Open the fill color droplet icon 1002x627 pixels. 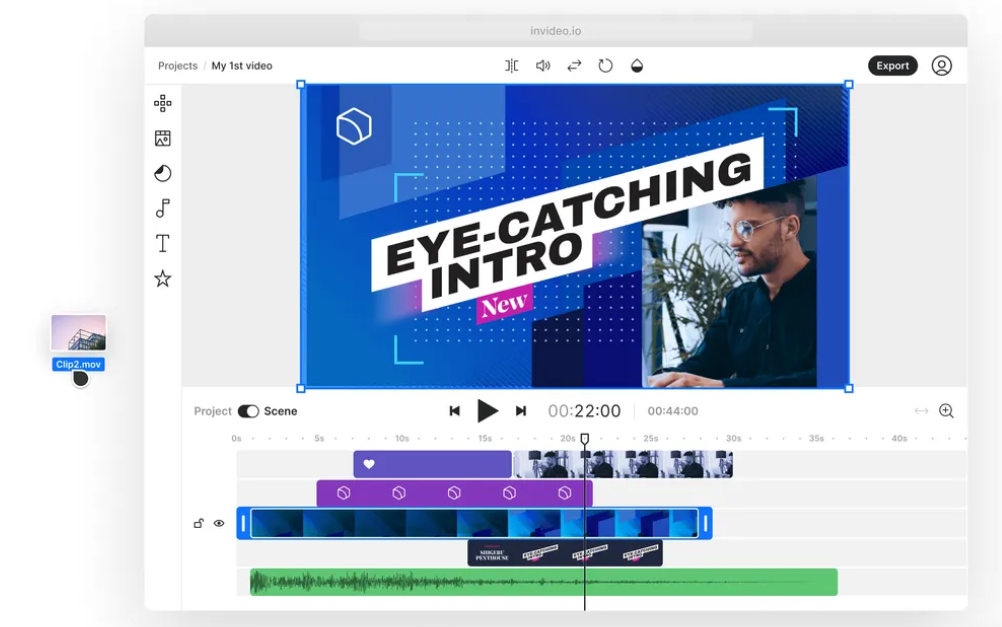pos(635,65)
